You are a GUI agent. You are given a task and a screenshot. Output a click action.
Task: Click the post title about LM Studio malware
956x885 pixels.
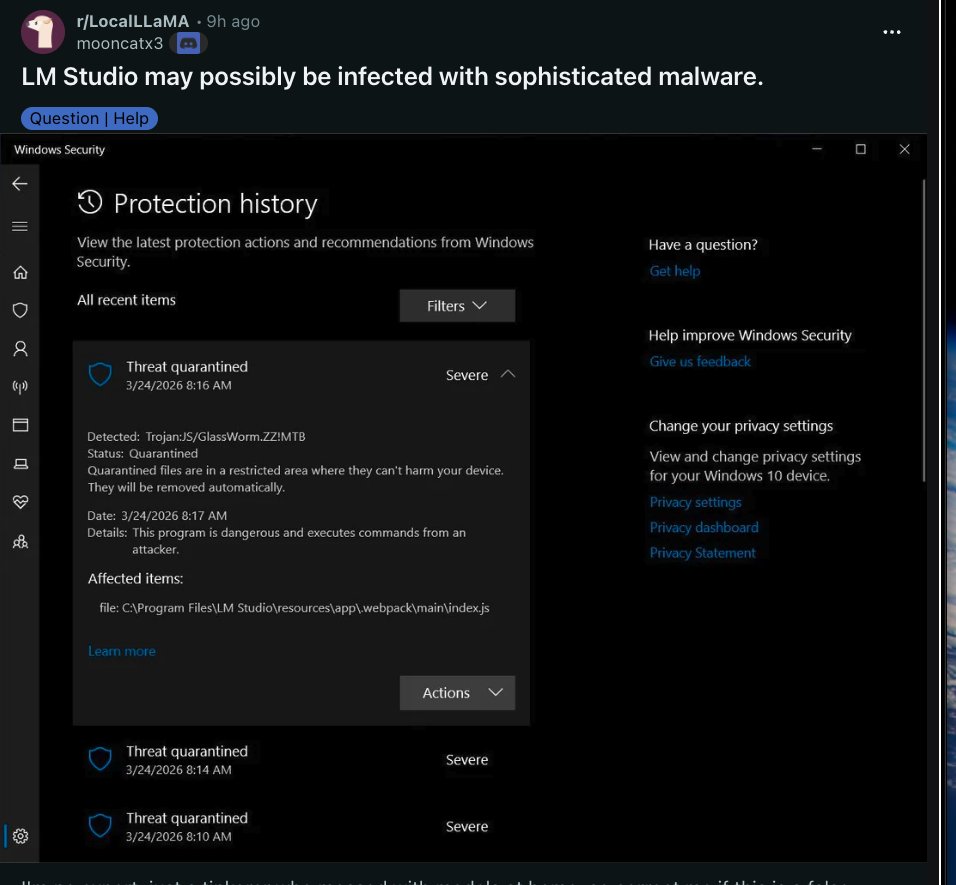point(392,77)
